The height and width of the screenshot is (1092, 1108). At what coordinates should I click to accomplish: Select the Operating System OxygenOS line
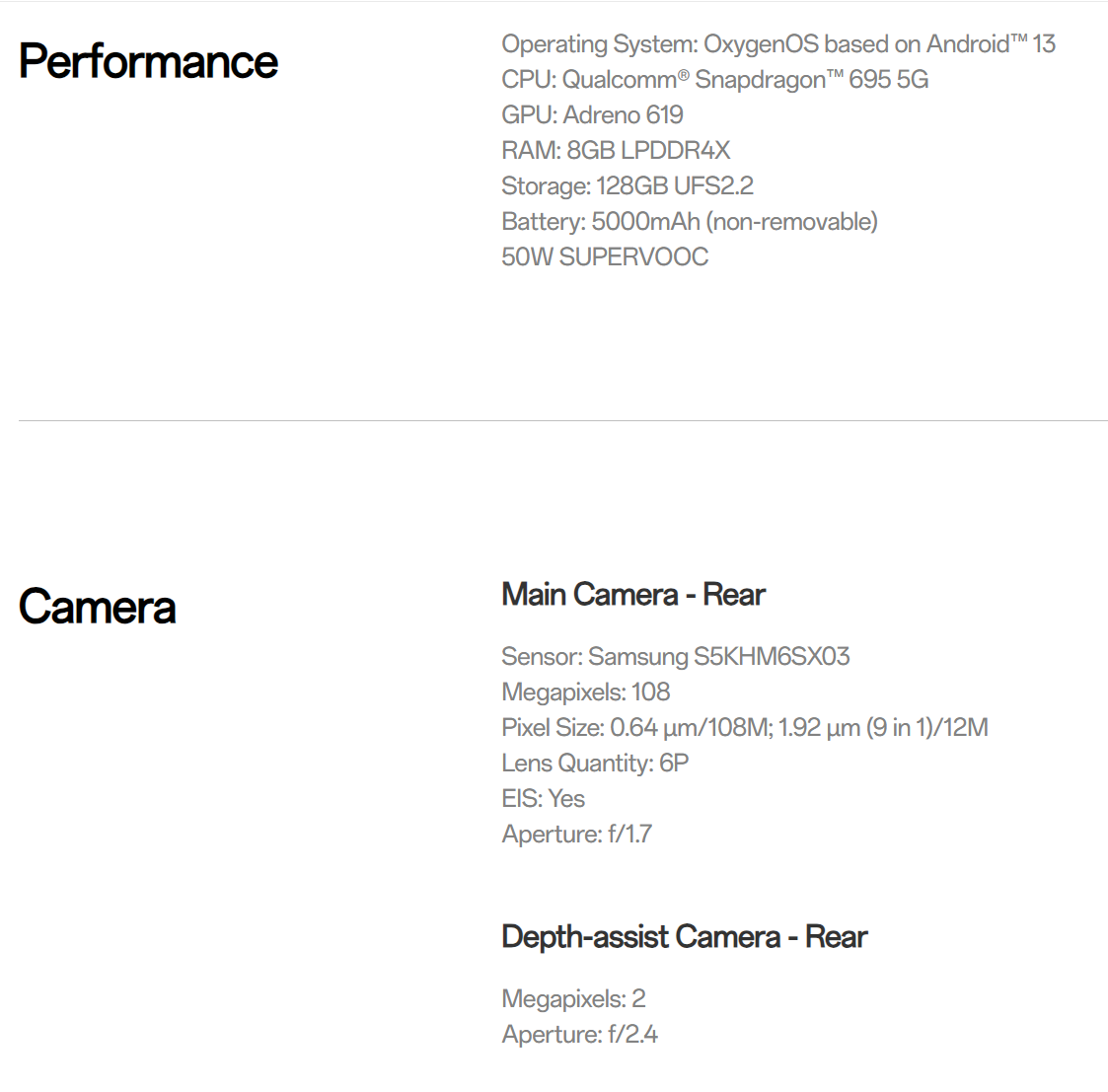[x=778, y=43]
